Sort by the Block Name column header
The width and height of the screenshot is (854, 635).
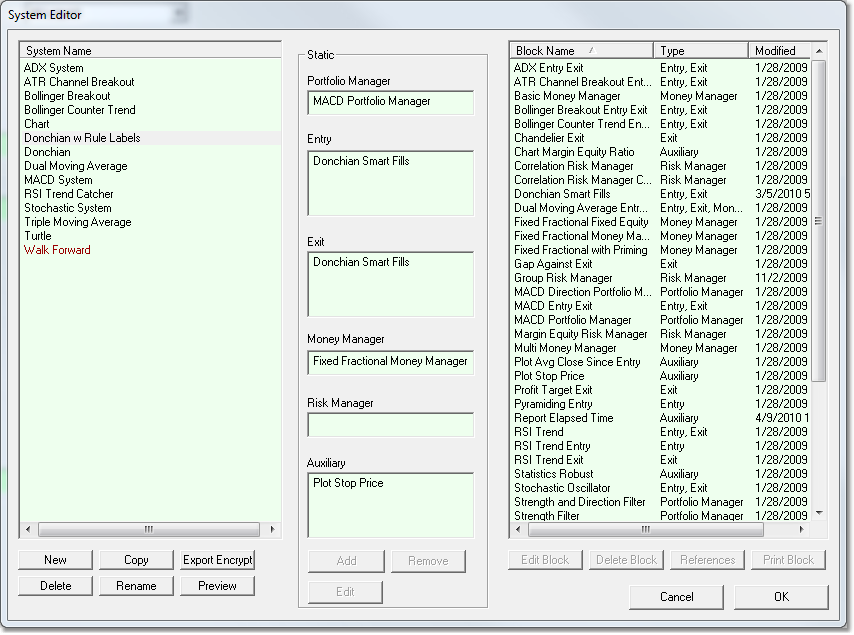tap(582, 51)
